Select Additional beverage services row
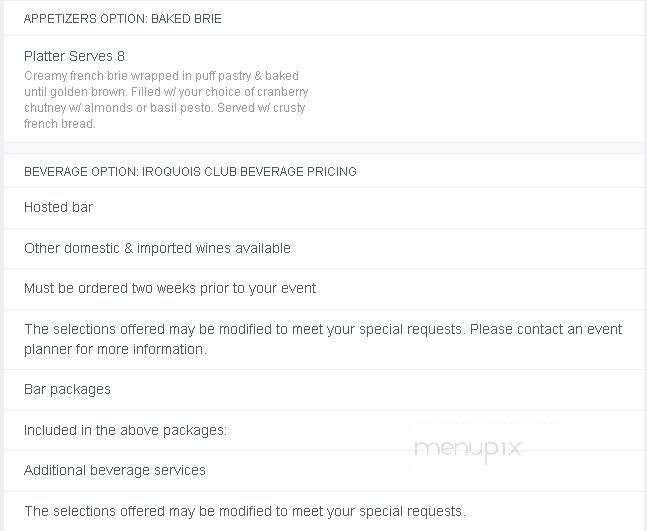This screenshot has width=647, height=531. [324, 470]
